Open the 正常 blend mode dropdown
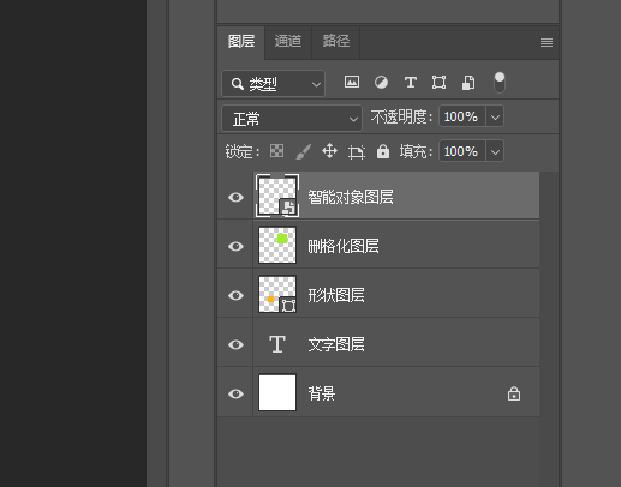 pos(291,118)
